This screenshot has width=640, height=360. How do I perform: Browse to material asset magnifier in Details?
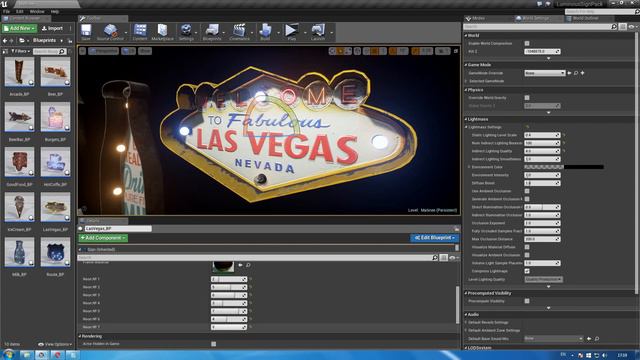pos(248,265)
